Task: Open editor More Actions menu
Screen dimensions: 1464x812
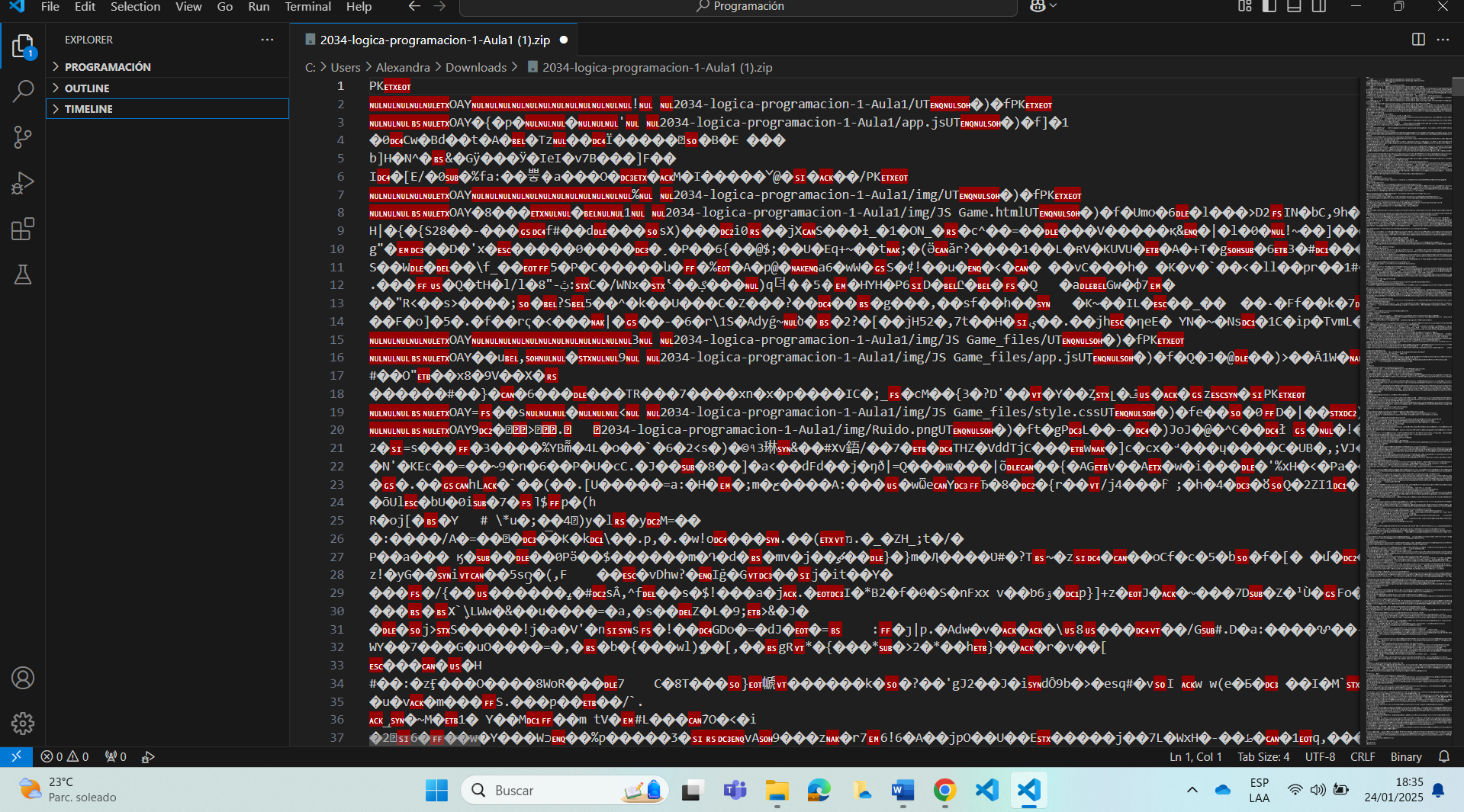Action: [x=1443, y=40]
